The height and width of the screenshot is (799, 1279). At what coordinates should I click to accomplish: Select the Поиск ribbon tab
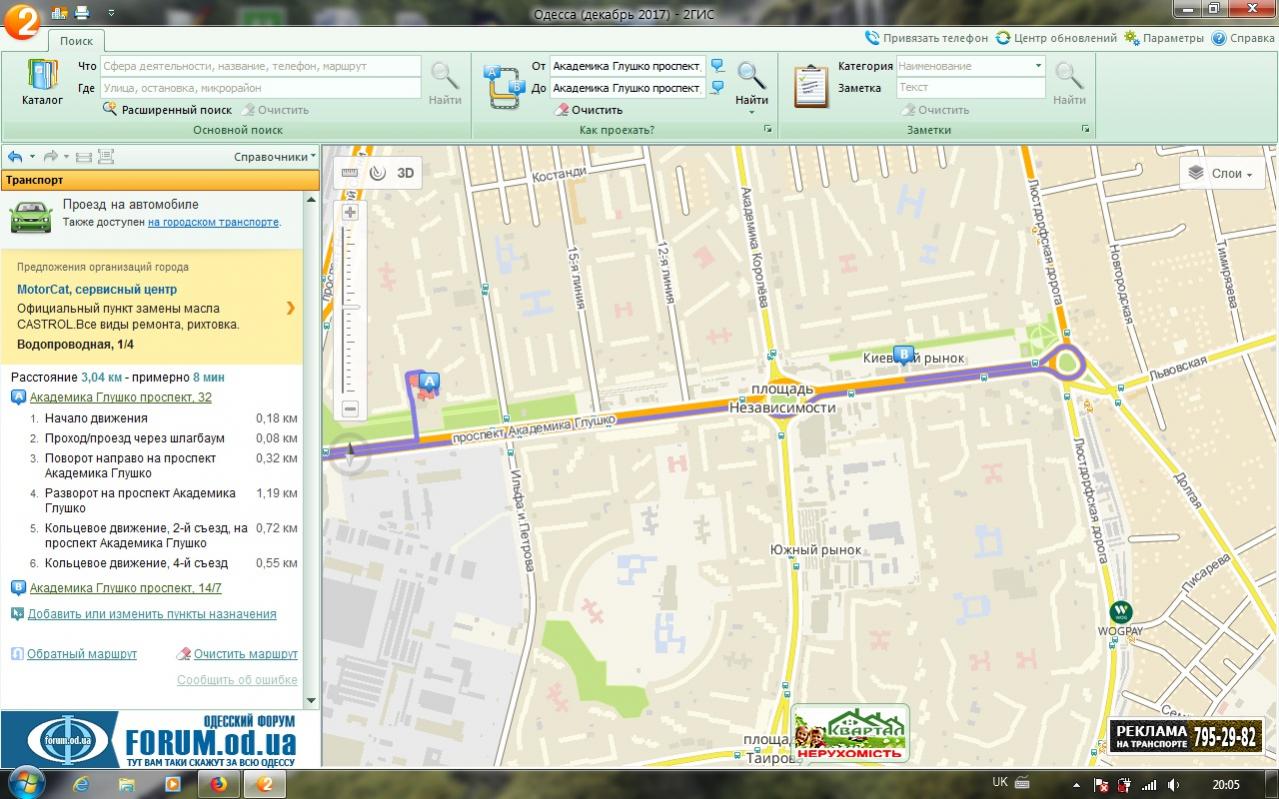[76, 41]
